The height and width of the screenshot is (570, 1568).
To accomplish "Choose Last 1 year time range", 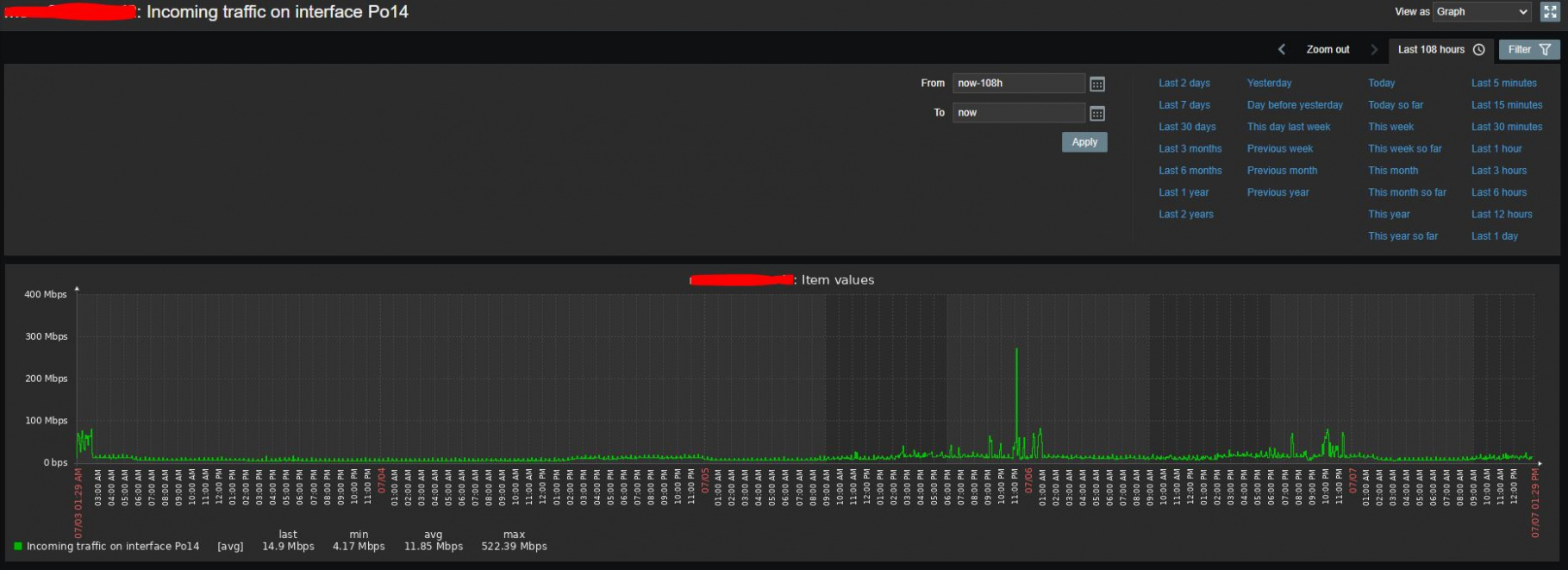I will click(x=1184, y=193).
